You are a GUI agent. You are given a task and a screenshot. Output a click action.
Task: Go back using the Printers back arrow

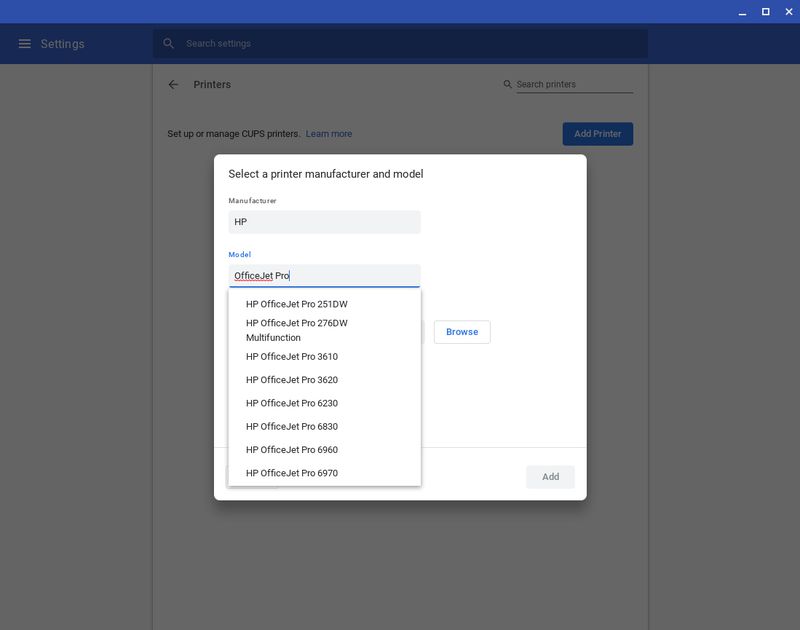point(173,85)
